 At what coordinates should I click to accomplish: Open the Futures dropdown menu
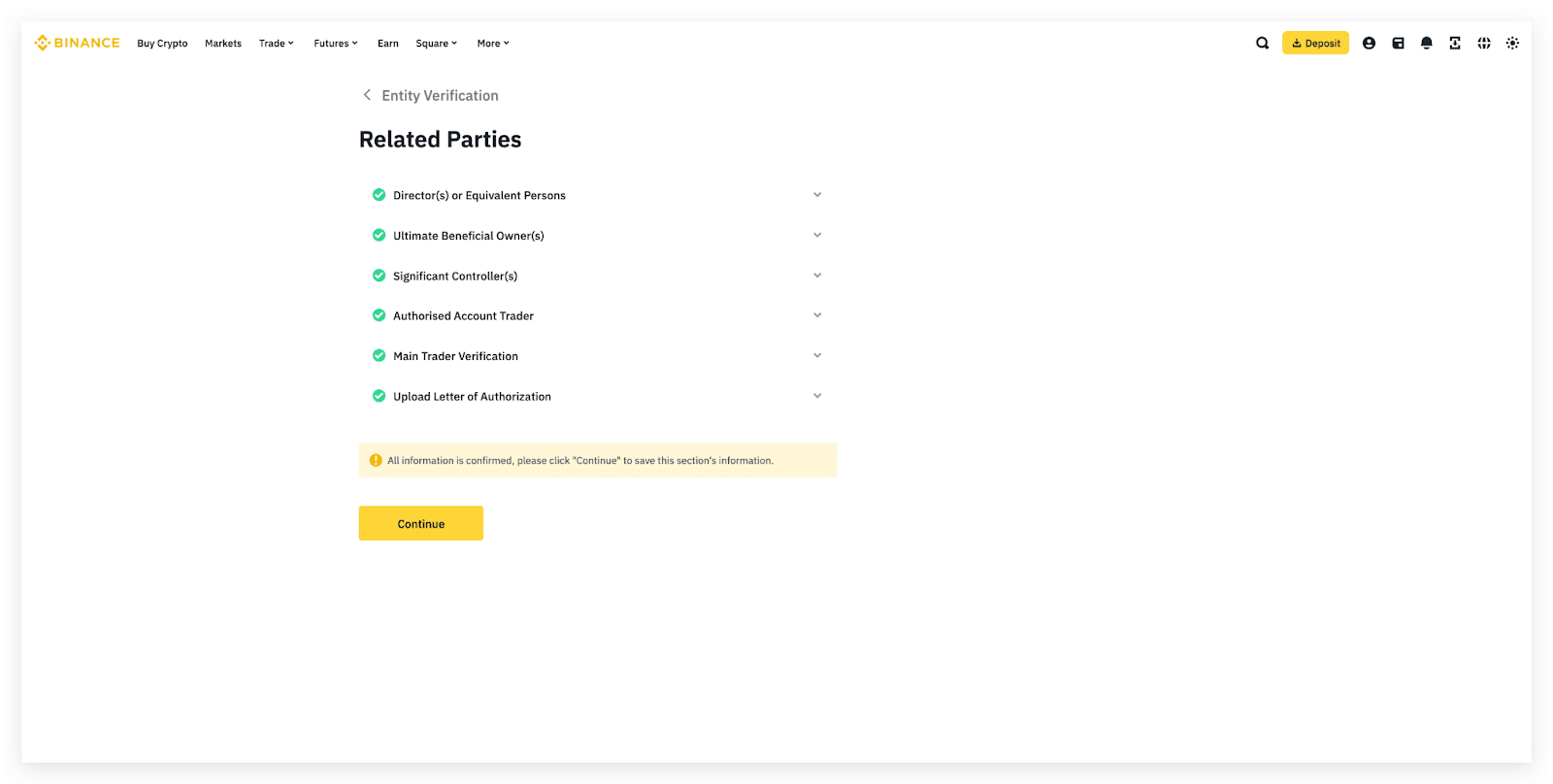(x=336, y=44)
